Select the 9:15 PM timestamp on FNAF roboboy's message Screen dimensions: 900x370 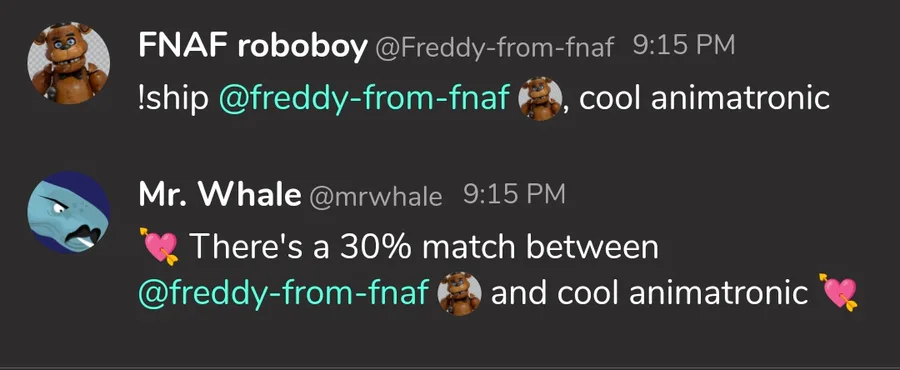(684, 46)
